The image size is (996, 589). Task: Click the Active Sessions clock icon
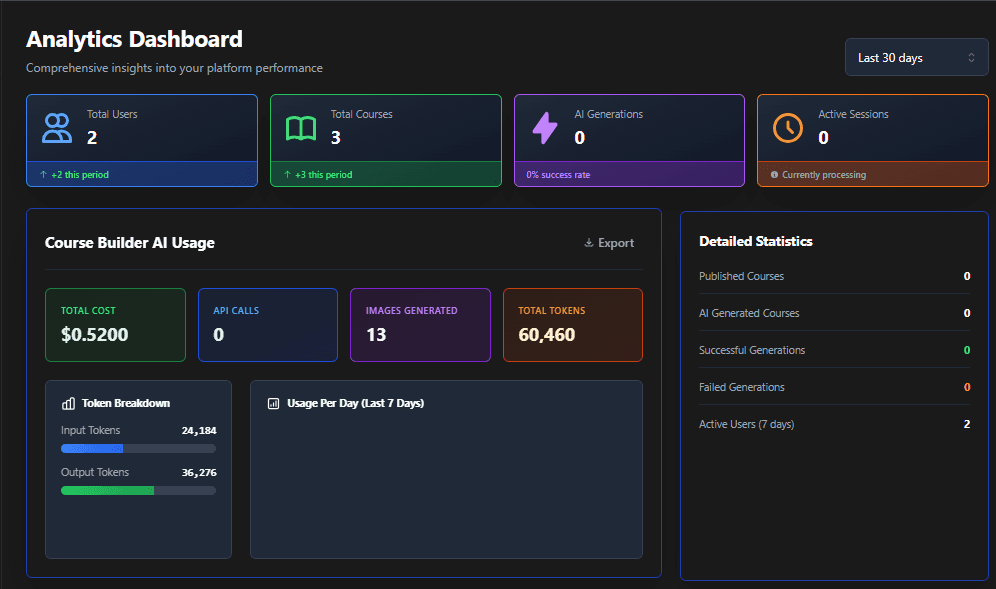click(x=788, y=128)
